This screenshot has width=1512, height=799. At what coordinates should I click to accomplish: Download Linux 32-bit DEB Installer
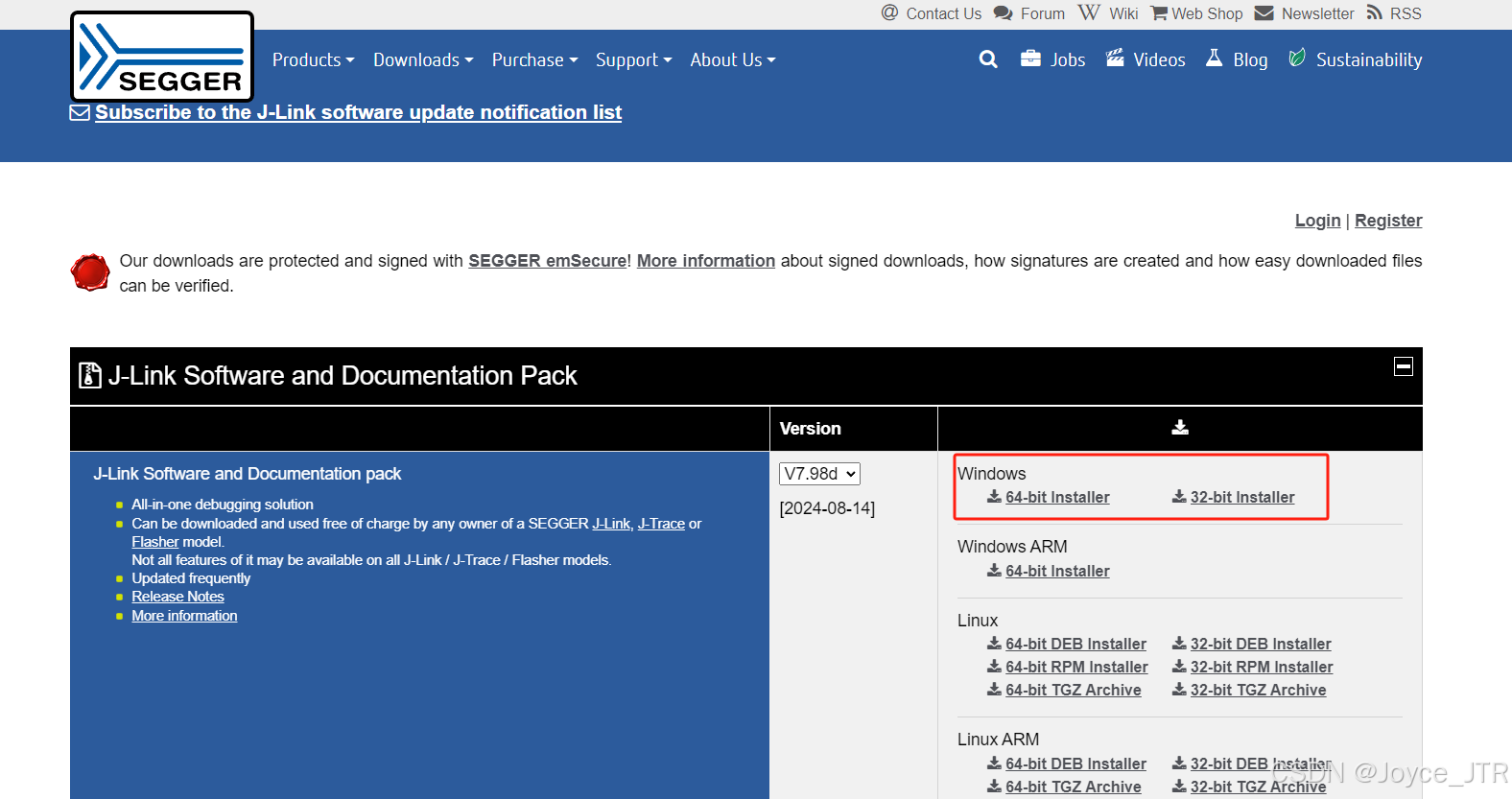(1261, 644)
